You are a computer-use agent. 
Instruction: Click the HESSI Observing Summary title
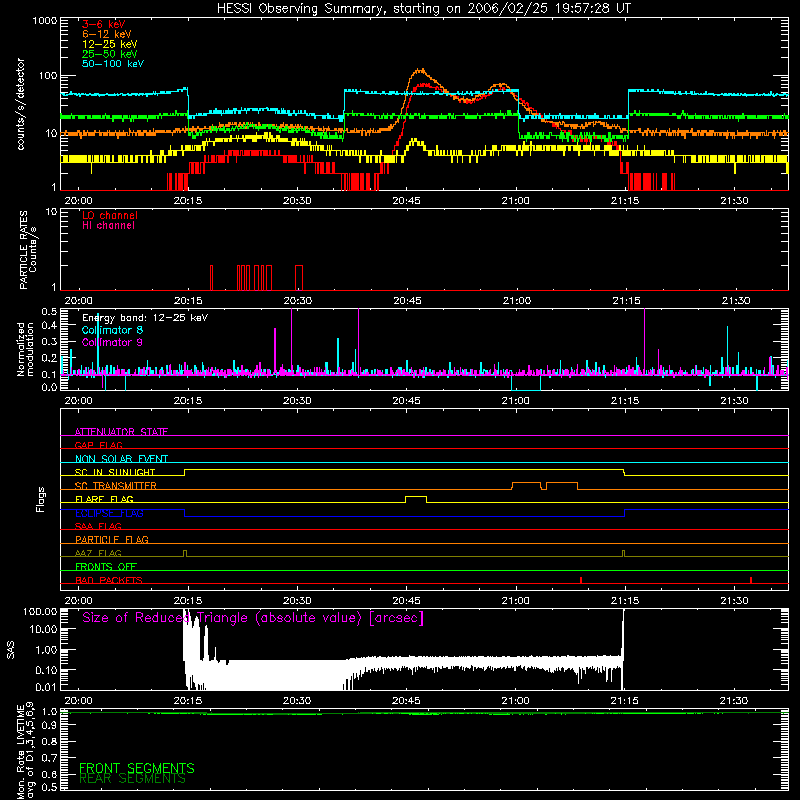[423, 8]
